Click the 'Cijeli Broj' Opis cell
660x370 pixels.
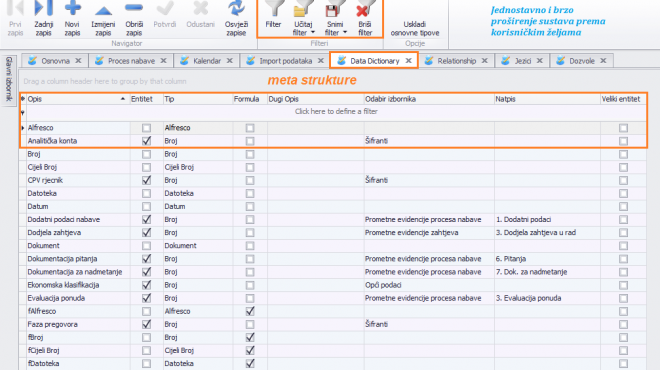tap(77, 167)
